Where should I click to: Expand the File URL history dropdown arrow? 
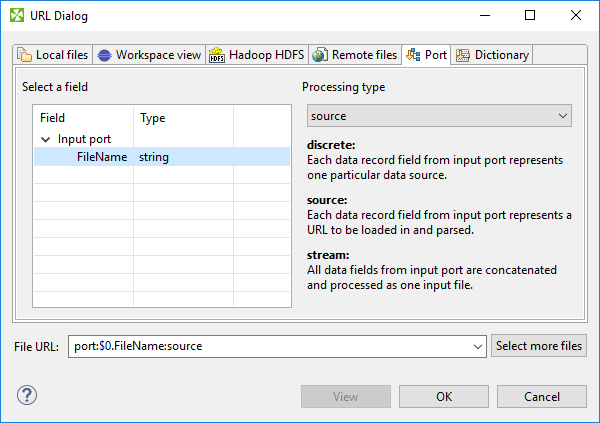click(477, 347)
